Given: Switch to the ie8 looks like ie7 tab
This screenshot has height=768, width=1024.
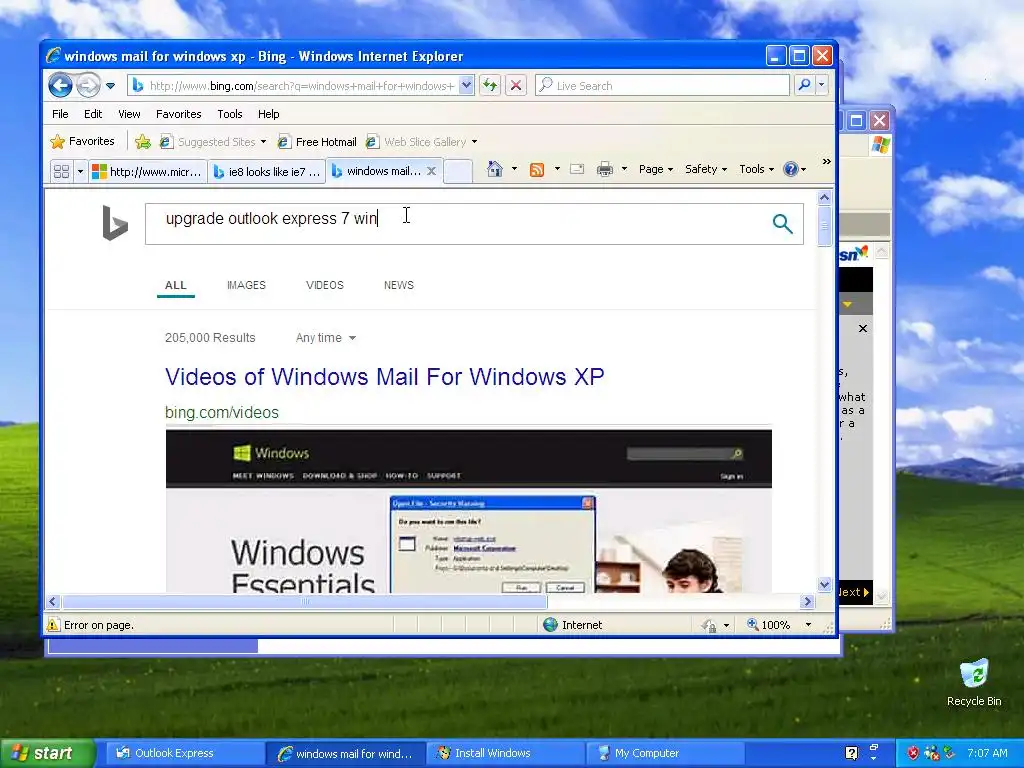Looking at the screenshot, I should [x=266, y=172].
